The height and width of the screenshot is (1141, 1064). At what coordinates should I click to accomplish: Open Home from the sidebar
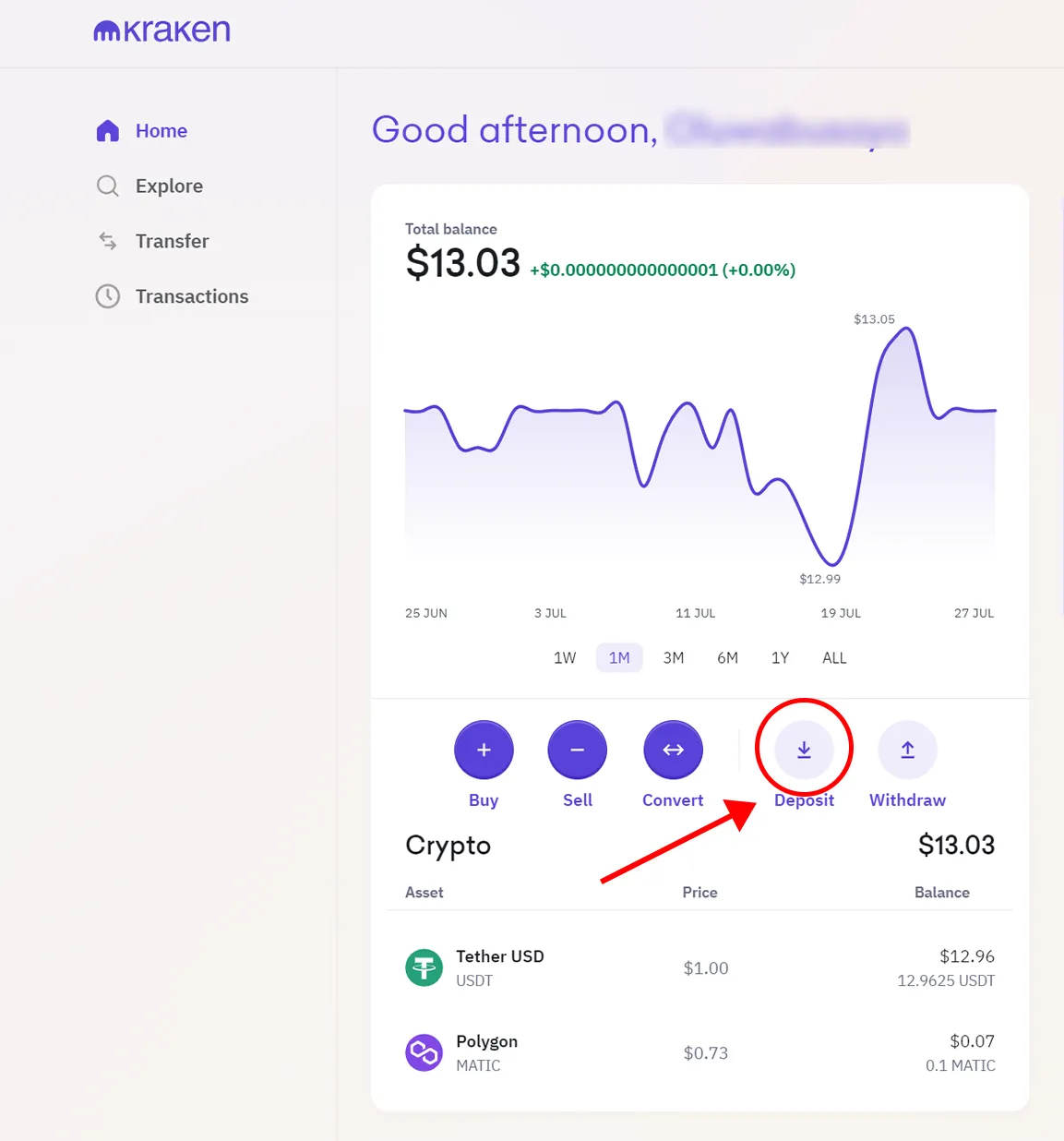[161, 130]
